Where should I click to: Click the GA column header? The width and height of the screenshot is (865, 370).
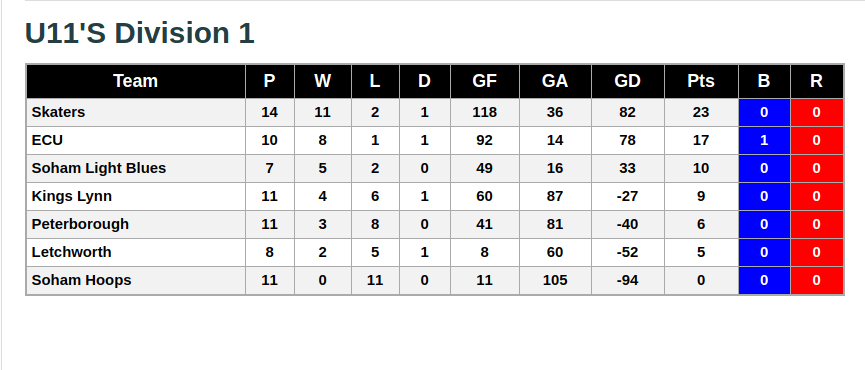point(555,81)
